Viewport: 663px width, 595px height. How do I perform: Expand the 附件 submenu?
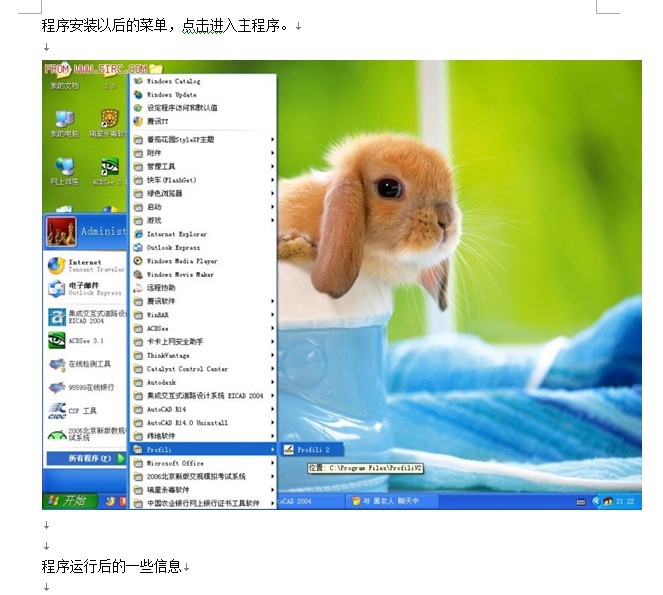(203, 153)
